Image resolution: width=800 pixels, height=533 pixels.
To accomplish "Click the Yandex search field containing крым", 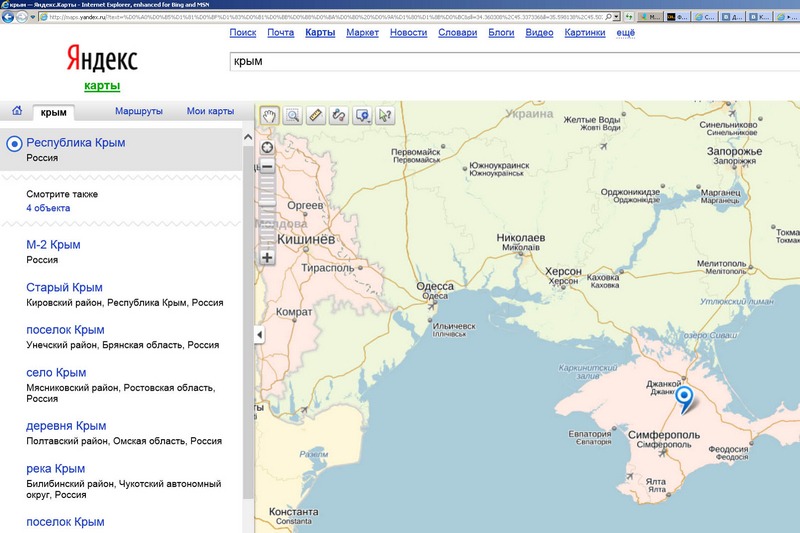I will (x=515, y=61).
